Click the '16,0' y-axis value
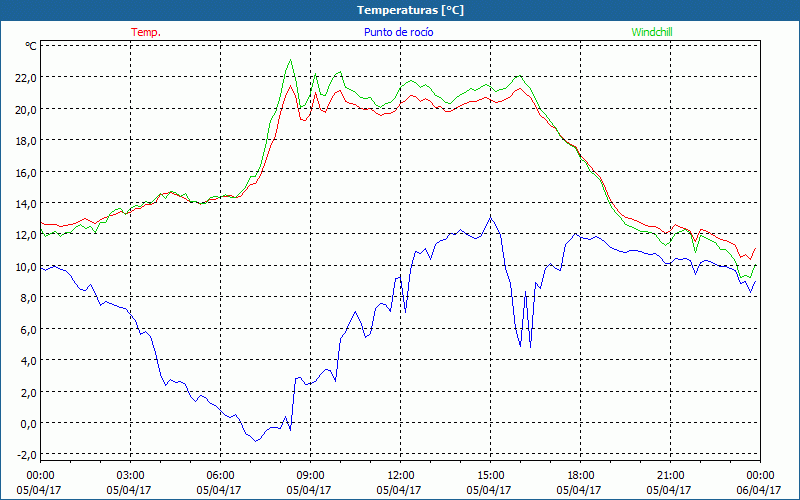The image size is (800, 500). pos(27,172)
